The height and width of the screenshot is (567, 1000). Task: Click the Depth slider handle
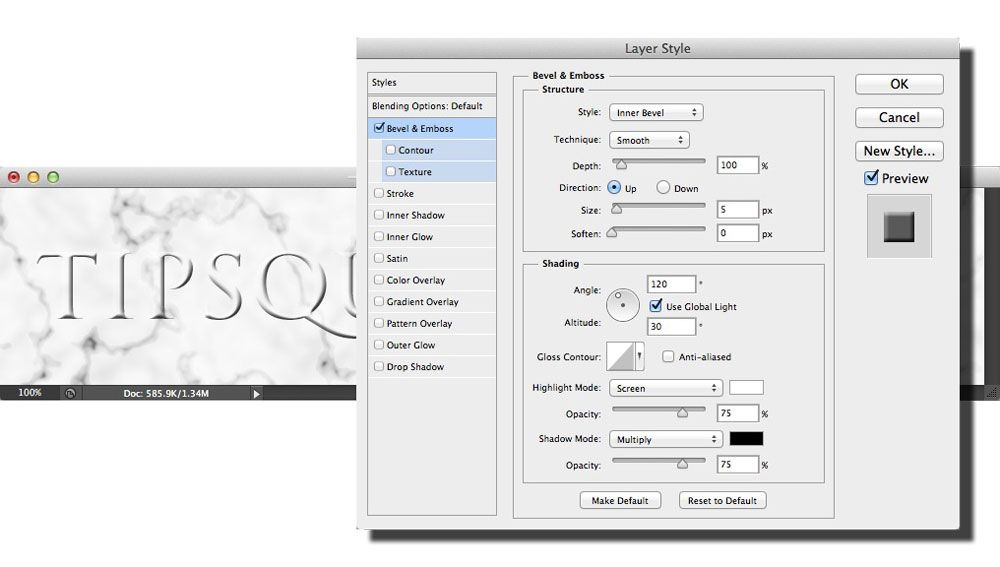pos(621,165)
